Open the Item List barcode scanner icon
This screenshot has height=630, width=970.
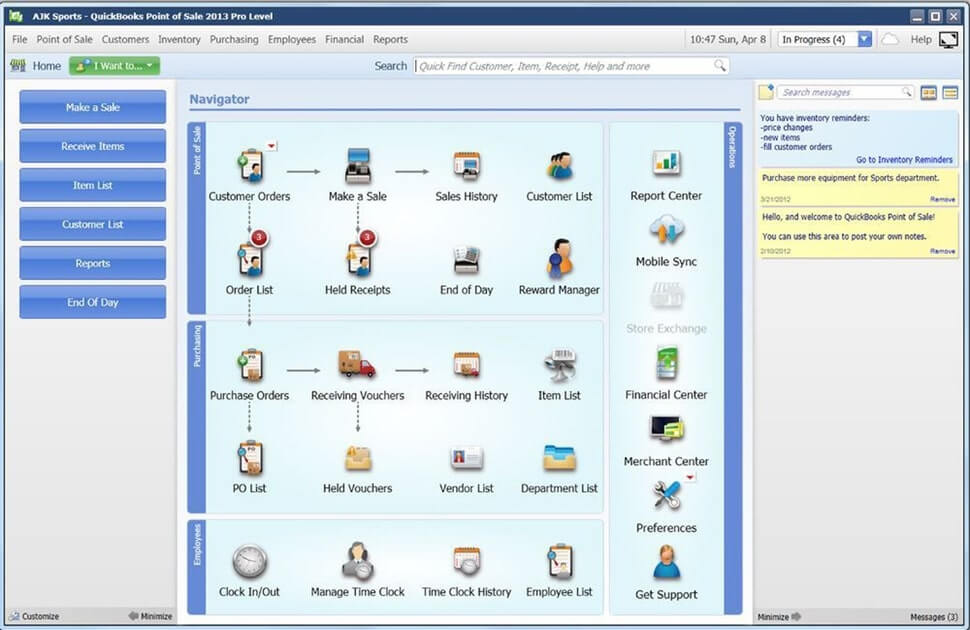tap(560, 365)
